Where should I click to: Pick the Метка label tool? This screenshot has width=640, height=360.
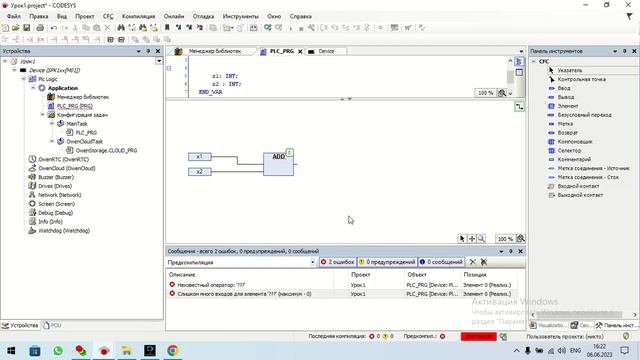coord(565,124)
